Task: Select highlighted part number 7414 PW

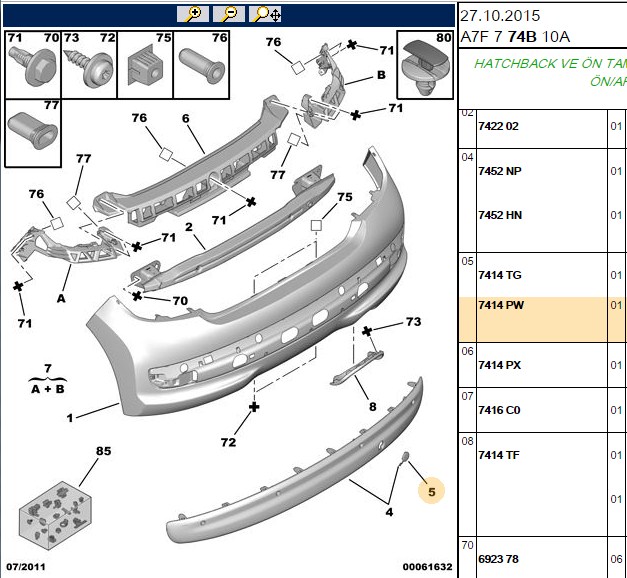Action: coord(501,305)
